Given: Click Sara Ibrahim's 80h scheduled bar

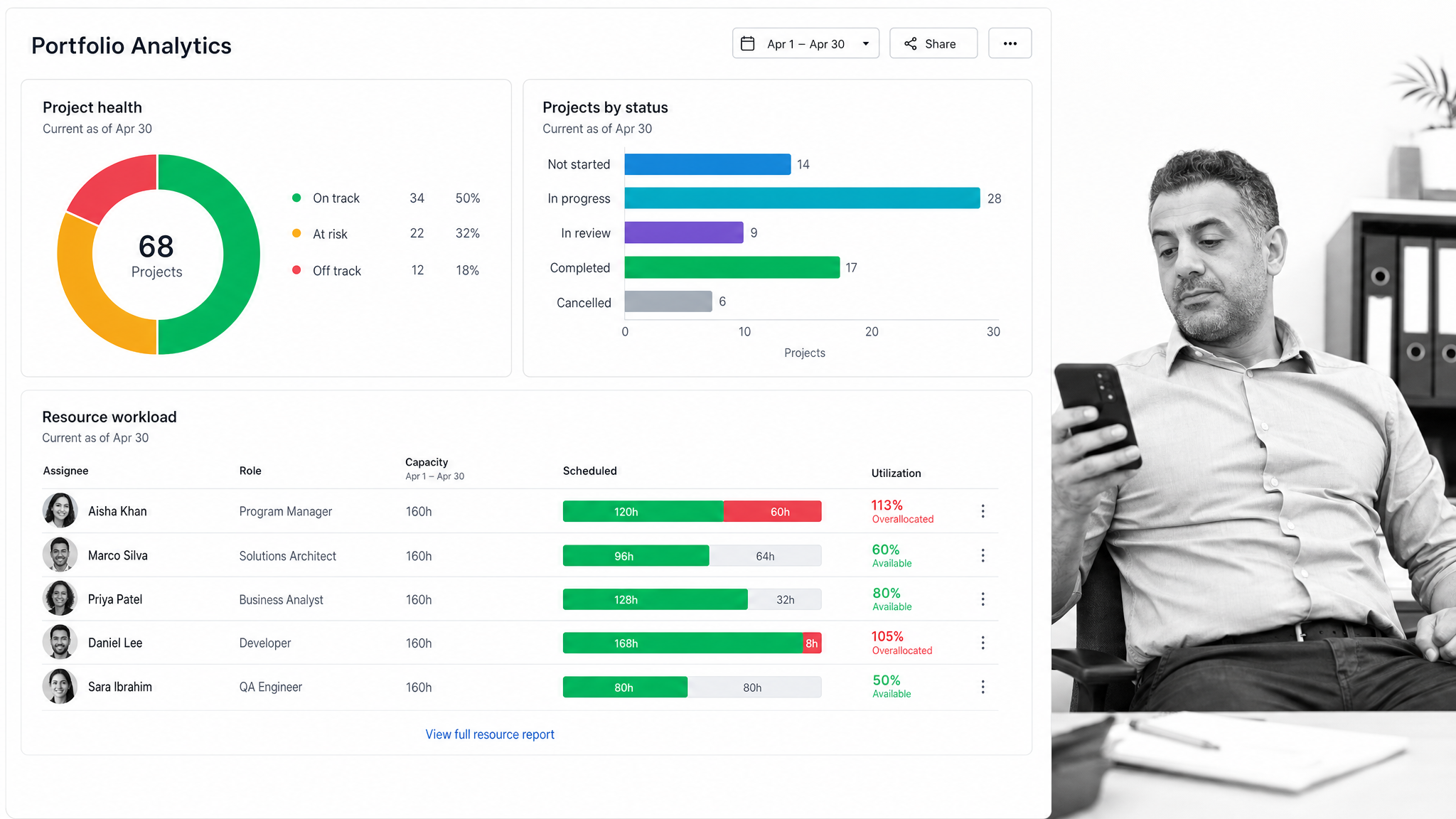Looking at the screenshot, I should 625,687.
